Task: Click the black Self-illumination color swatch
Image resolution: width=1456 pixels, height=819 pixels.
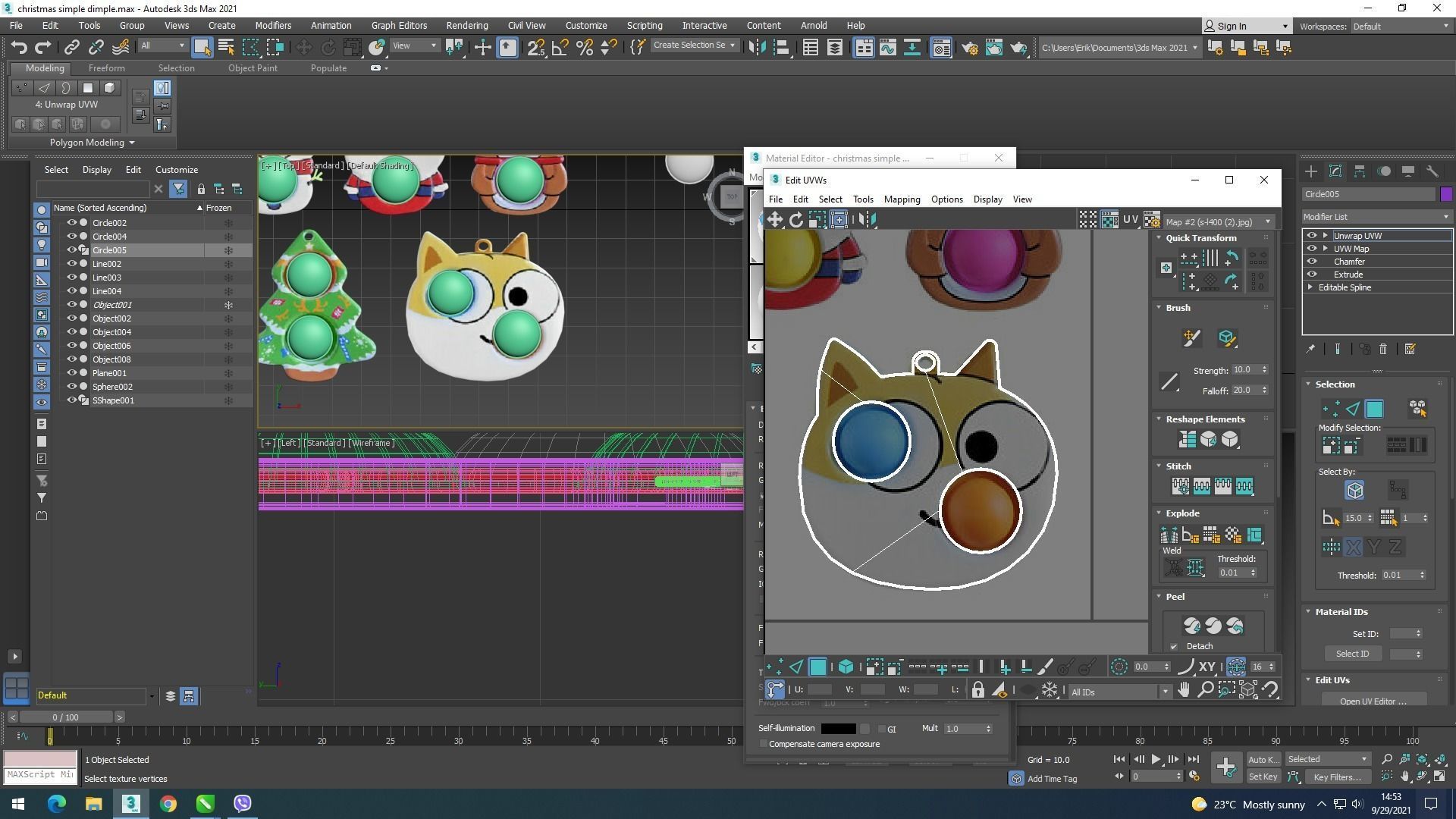Action: [838, 729]
